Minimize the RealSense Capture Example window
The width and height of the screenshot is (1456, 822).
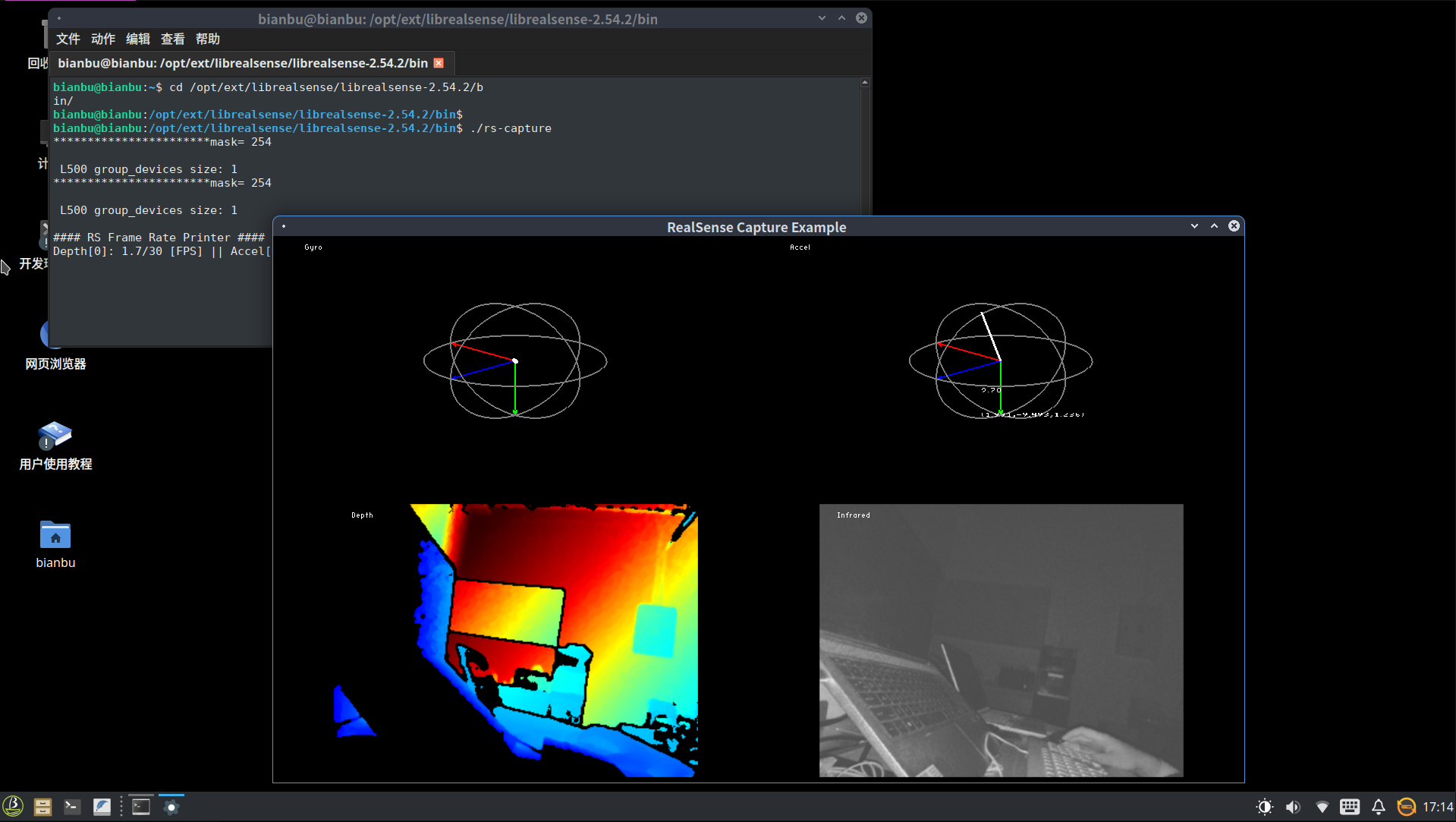[x=1194, y=226]
